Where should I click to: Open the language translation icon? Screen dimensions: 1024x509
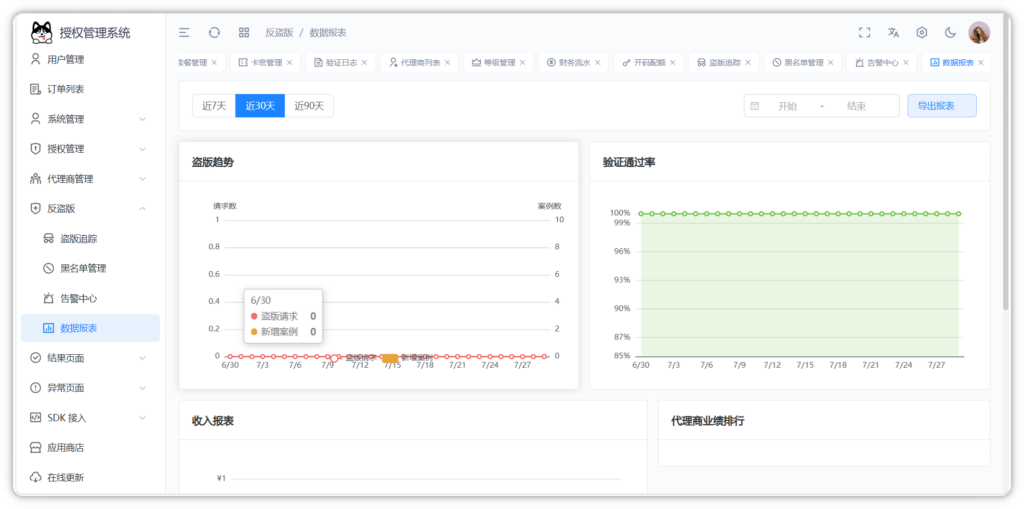(x=893, y=33)
